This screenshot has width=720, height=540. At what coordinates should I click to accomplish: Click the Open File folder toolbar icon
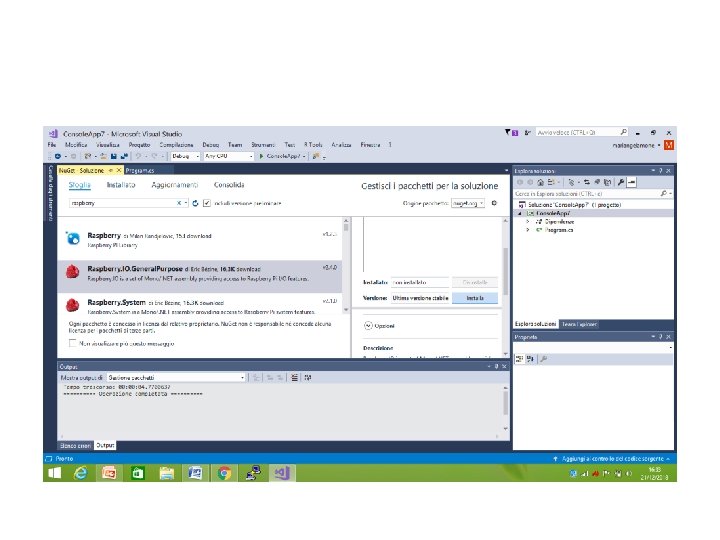point(103,156)
